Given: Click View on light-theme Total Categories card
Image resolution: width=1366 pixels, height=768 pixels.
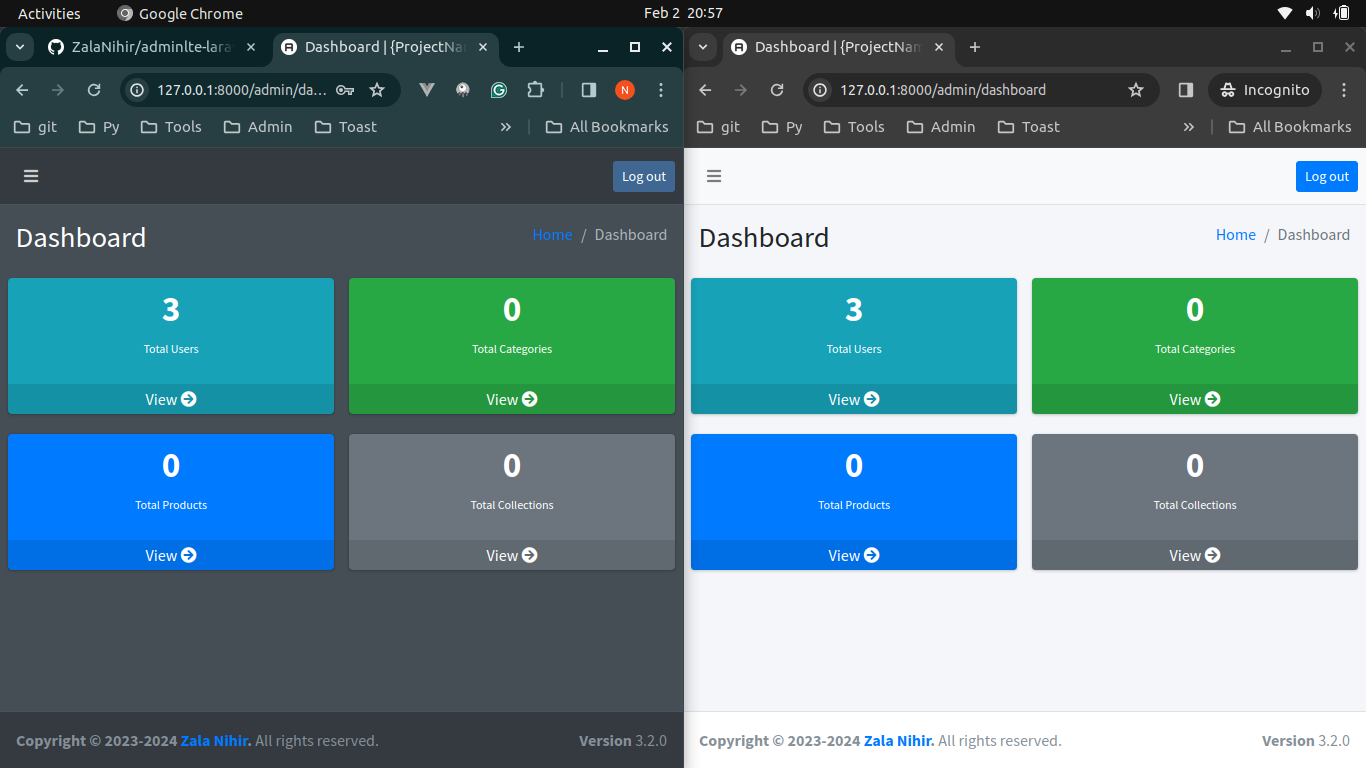Looking at the screenshot, I should coord(1194,399).
